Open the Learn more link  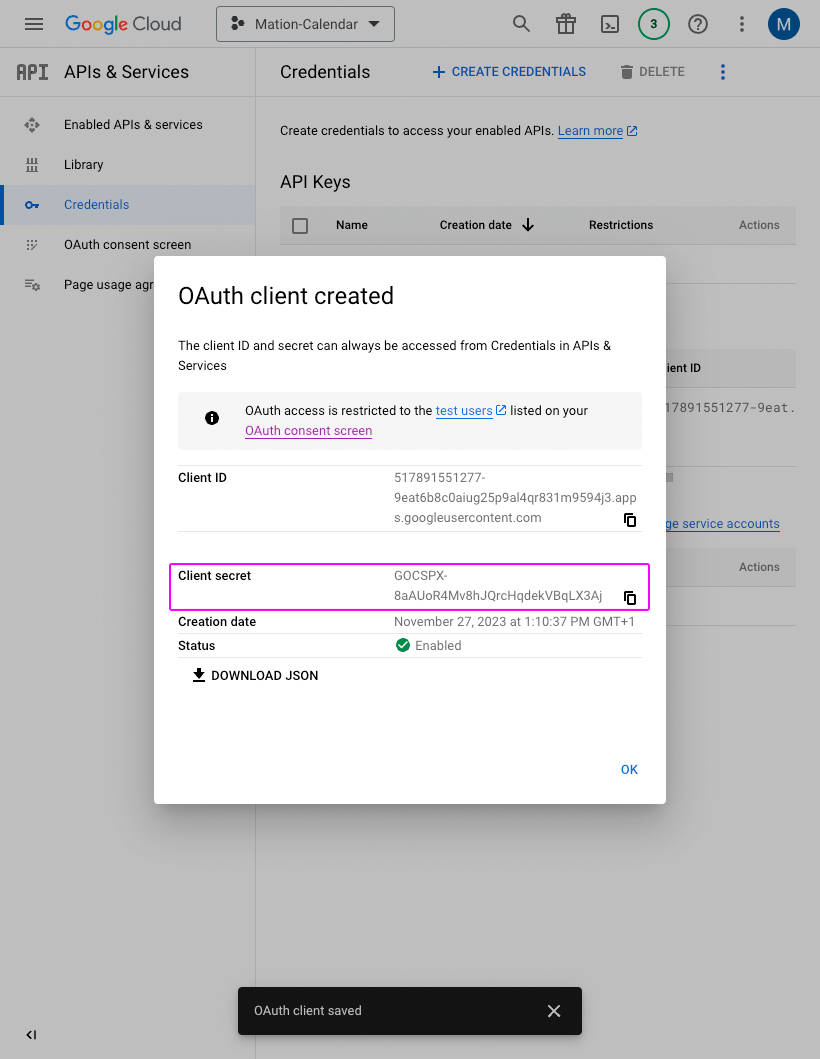click(x=598, y=130)
